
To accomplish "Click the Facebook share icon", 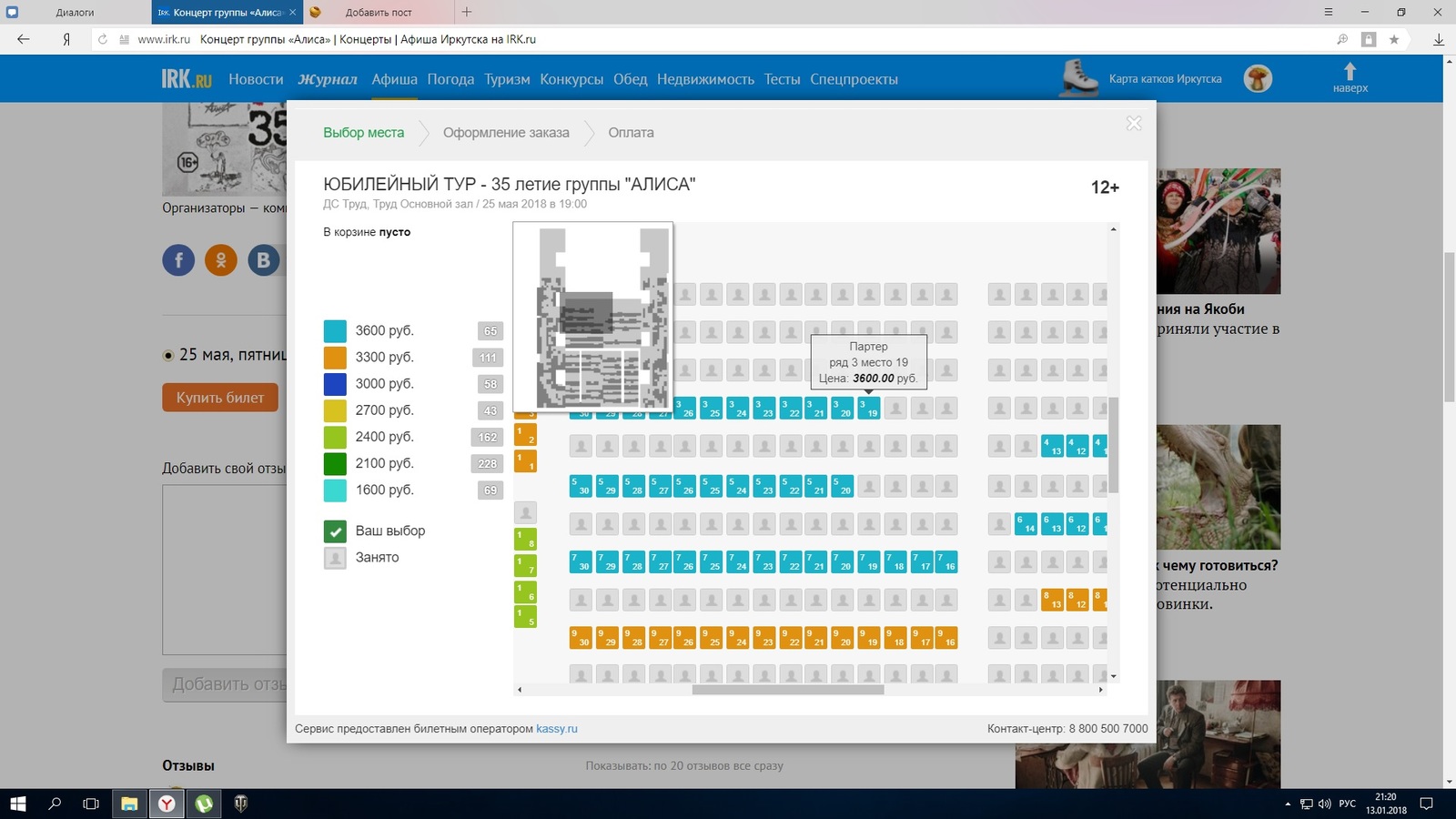I will click(x=178, y=260).
